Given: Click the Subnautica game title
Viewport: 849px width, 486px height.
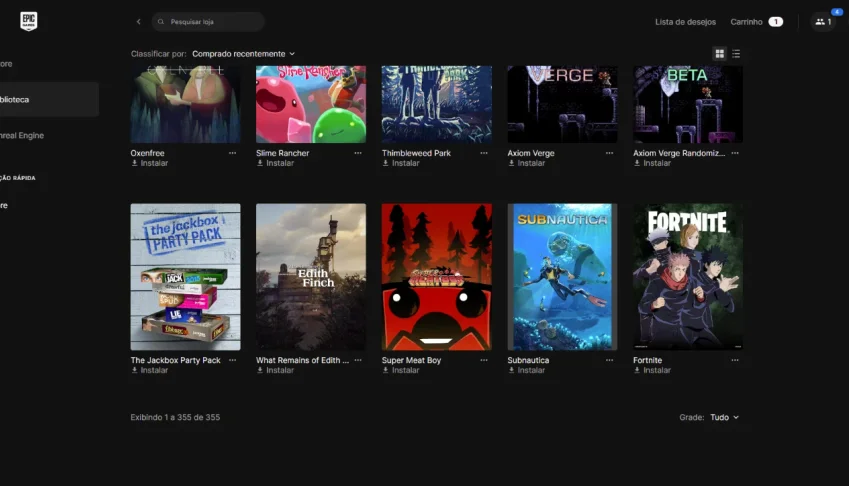Looking at the screenshot, I should (x=528, y=360).
